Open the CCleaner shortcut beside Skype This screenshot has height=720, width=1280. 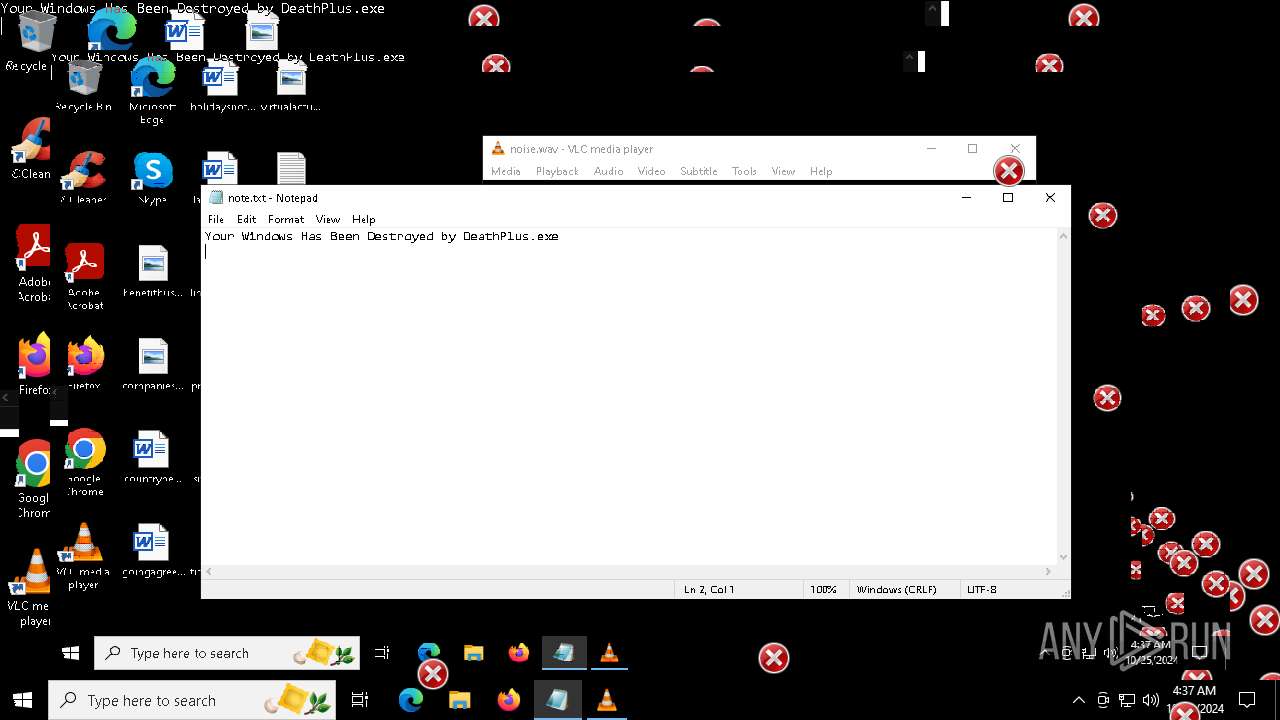[x=83, y=178]
